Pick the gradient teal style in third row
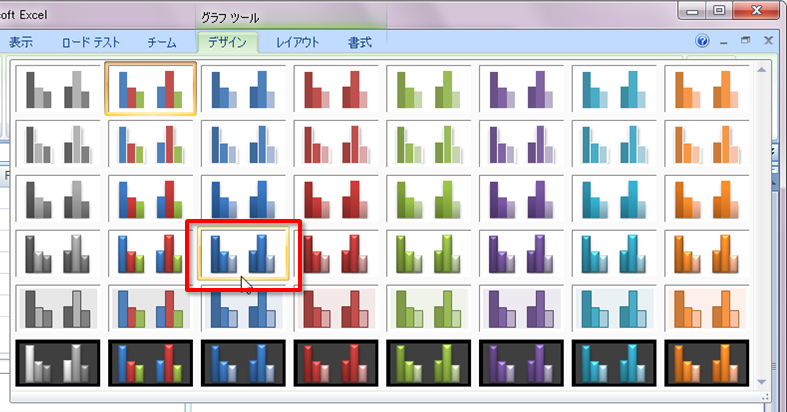This screenshot has width=787, height=412. click(x=614, y=199)
